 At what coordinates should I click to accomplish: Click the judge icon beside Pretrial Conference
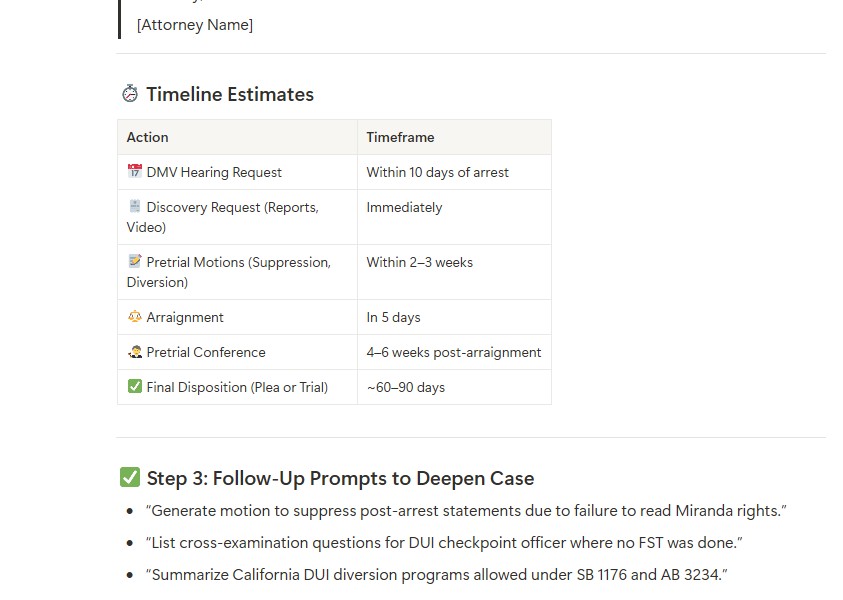135,352
